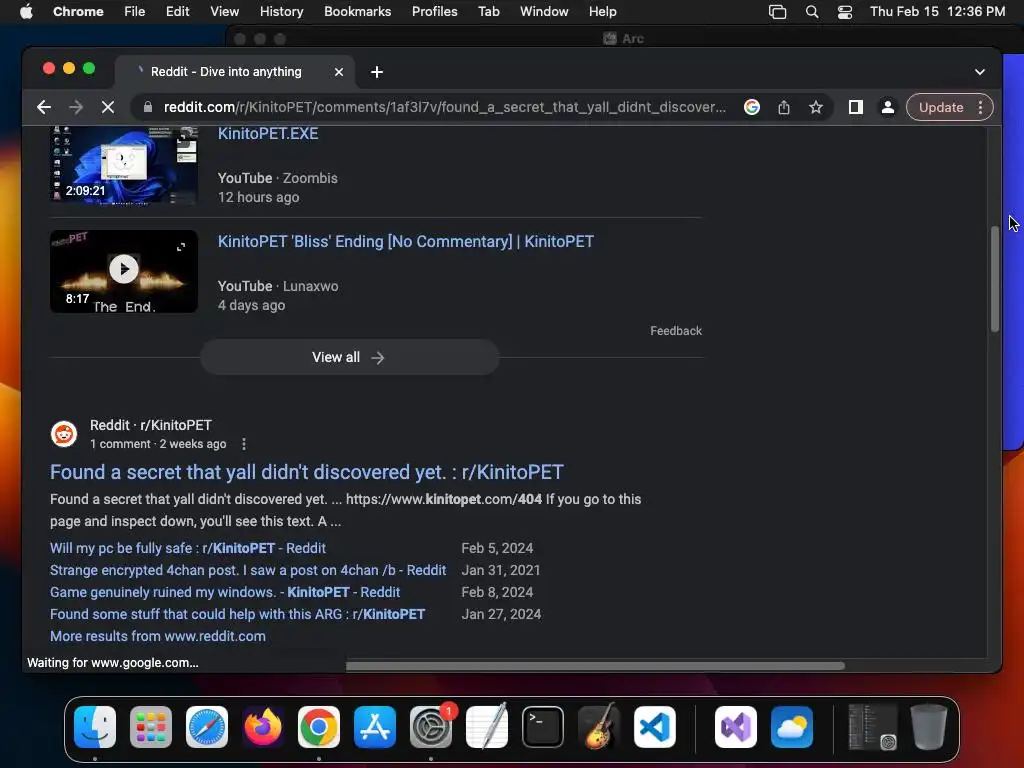This screenshot has width=1024, height=768.
Task: Bookmark this page with star icon
Action: (x=816, y=107)
